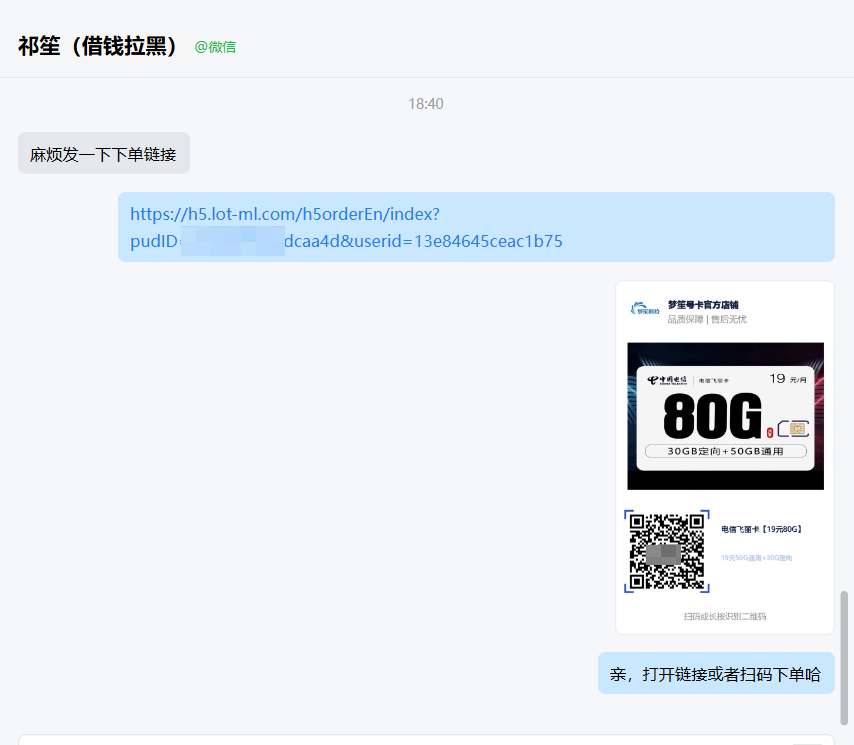The width and height of the screenshot is (854, 745).
Task: Select the message 麻烦发一下下单链接
Action: (103, 154)
